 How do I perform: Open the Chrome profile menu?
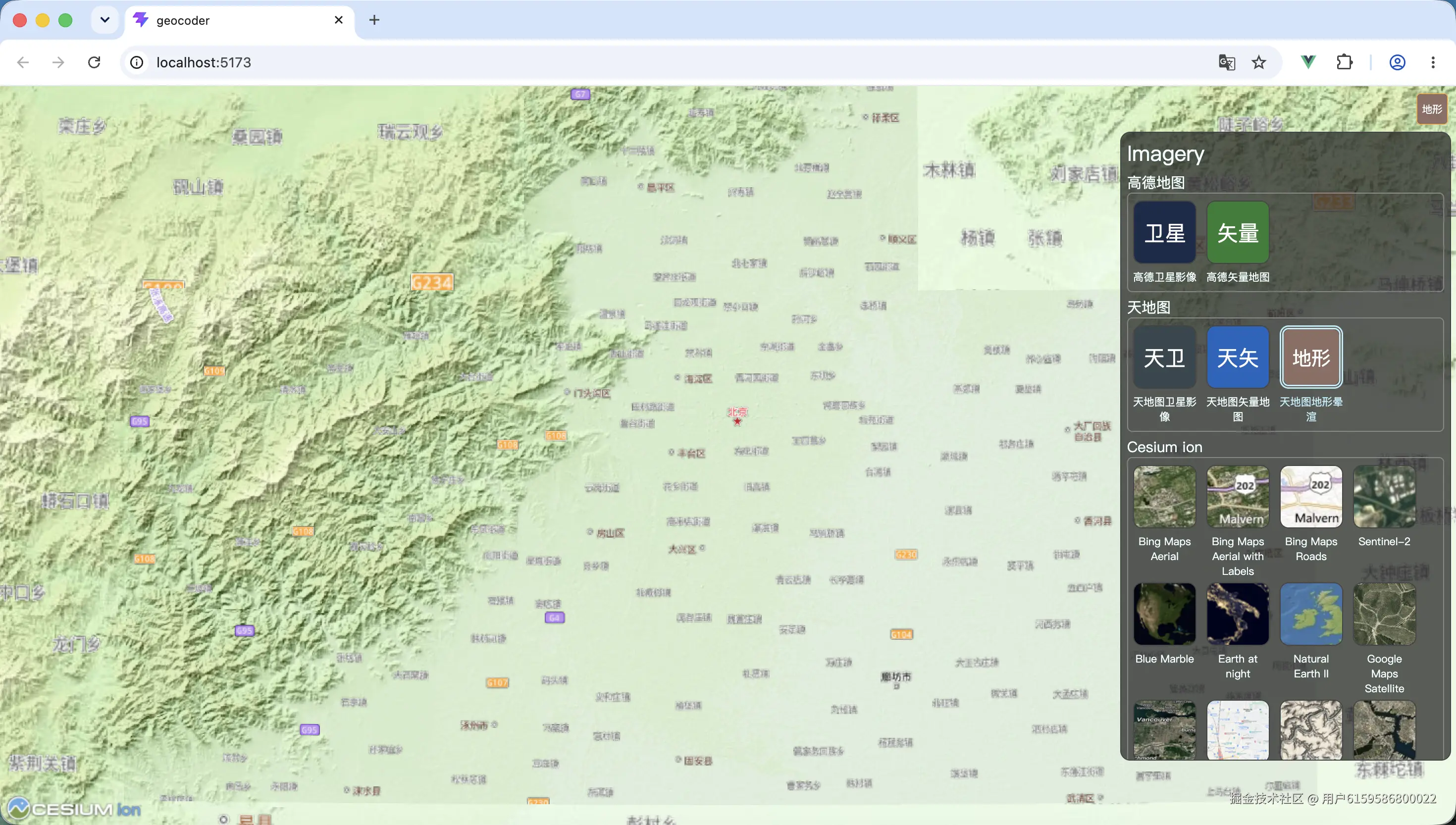pos(1397,62)
